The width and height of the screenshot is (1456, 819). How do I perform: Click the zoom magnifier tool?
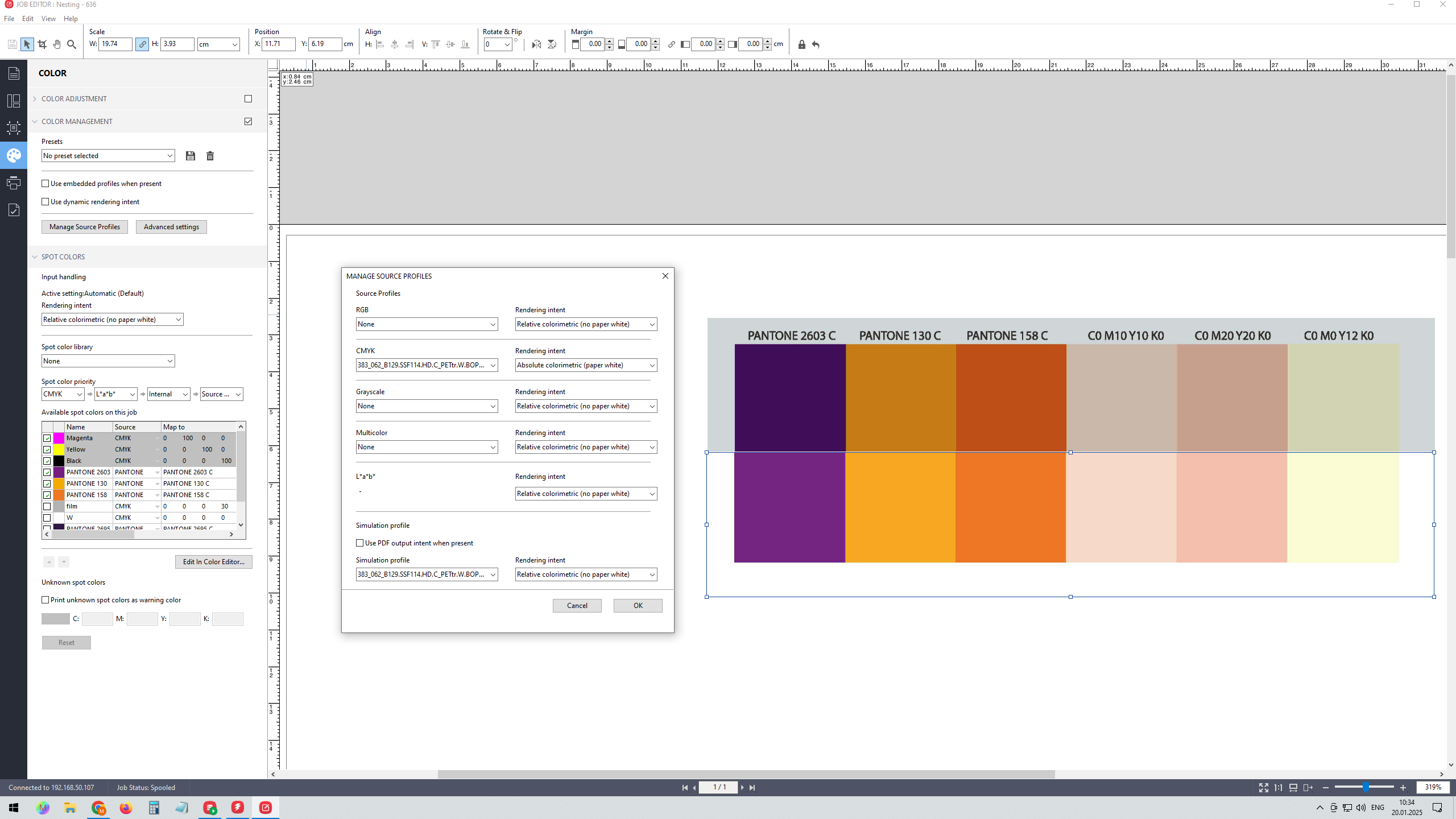click(72, 44)
